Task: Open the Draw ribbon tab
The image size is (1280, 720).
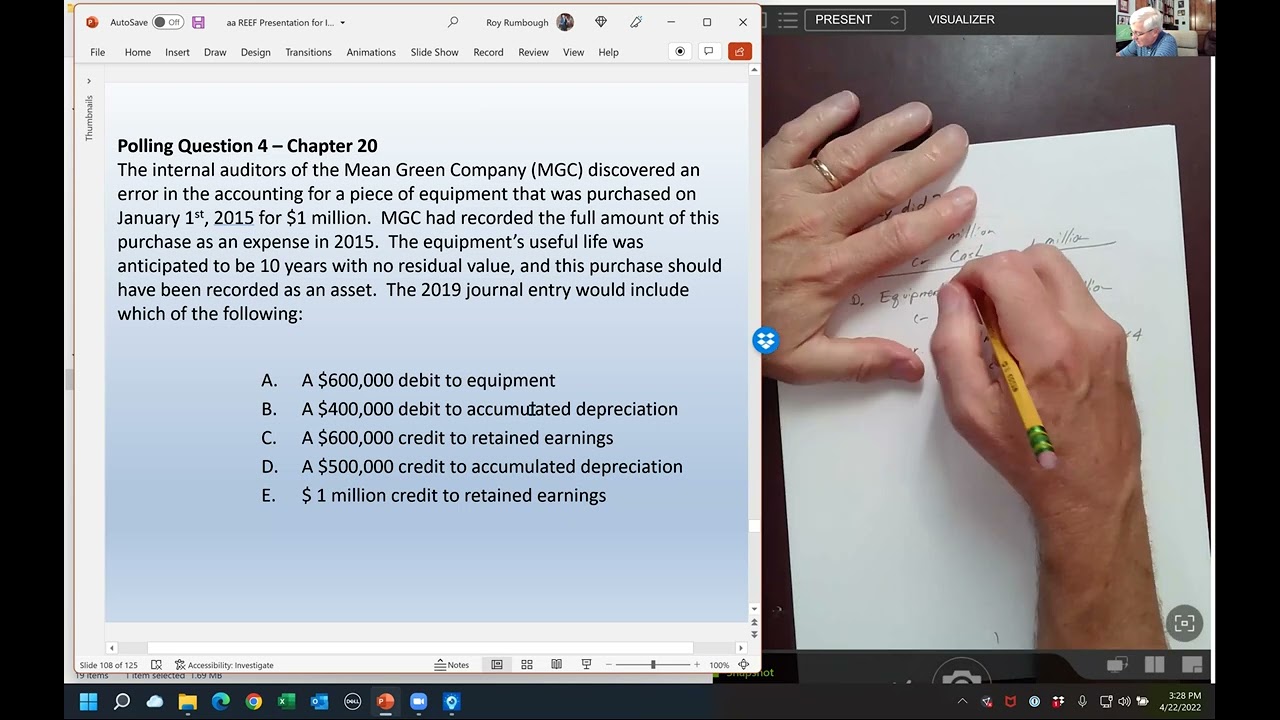Action: 215,52
